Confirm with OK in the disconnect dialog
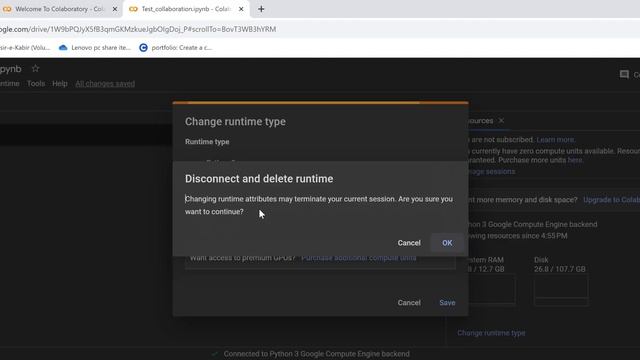 pyautogui.click(x=447, y=243)
